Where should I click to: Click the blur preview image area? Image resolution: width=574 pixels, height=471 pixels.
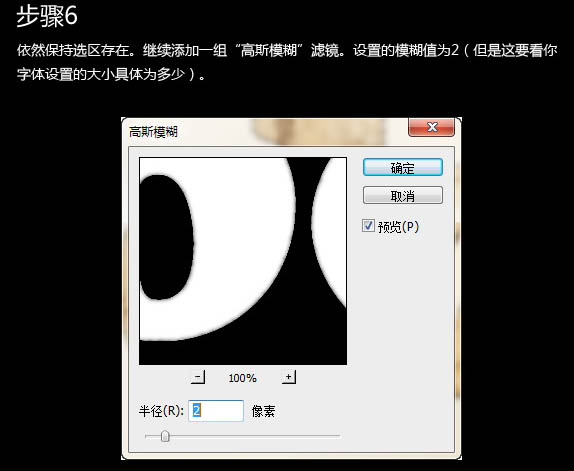point(243,261)
